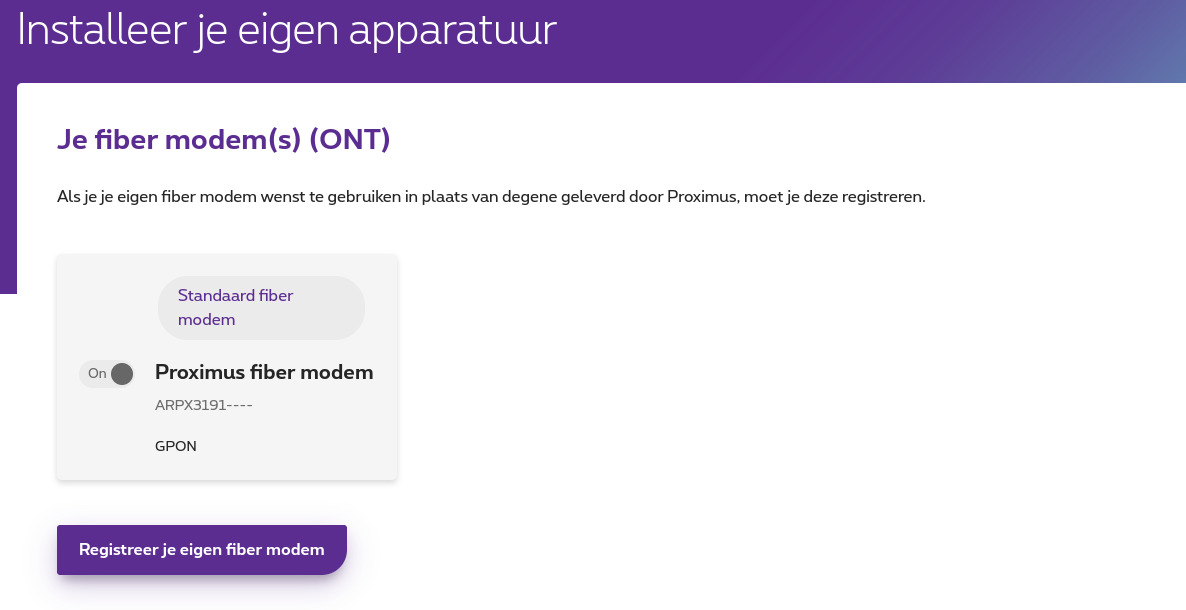Click the "Je fiber modem(s) (ONT)" heading

(223, 140)
